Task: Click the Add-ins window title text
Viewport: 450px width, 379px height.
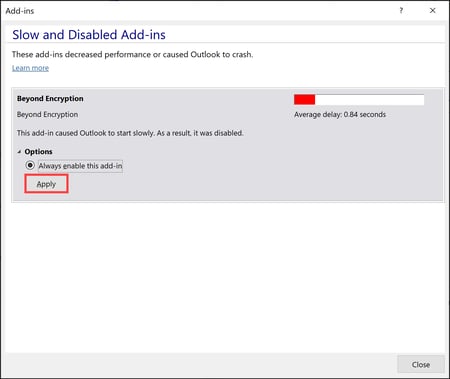Action: (x=20, y=11)
